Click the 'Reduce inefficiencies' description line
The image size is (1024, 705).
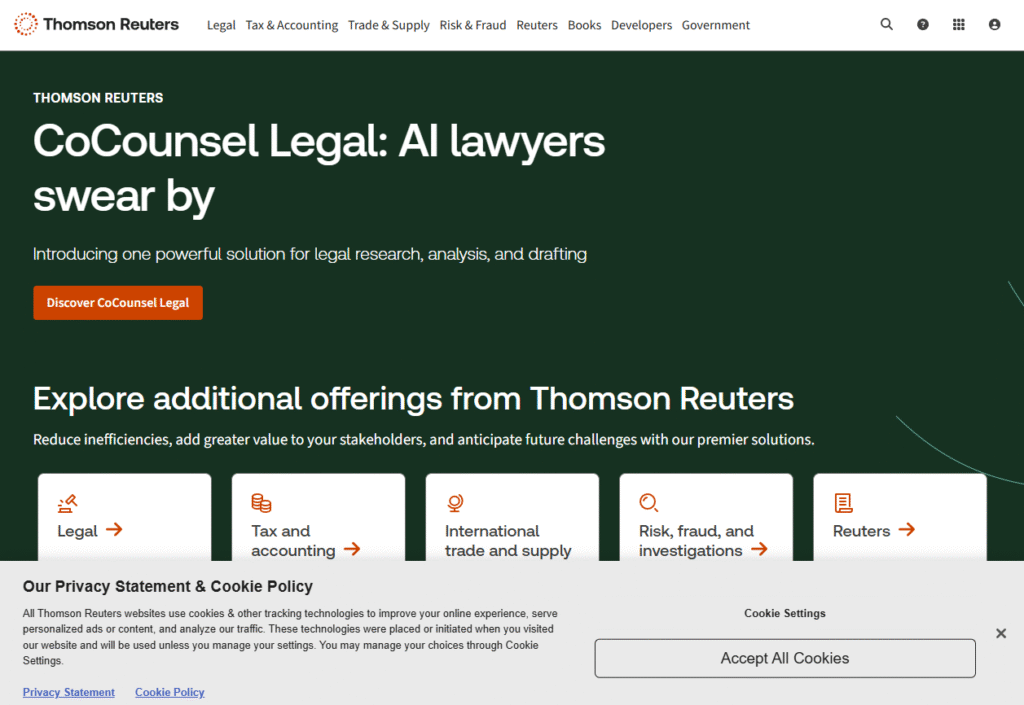(x=424, y=439)
